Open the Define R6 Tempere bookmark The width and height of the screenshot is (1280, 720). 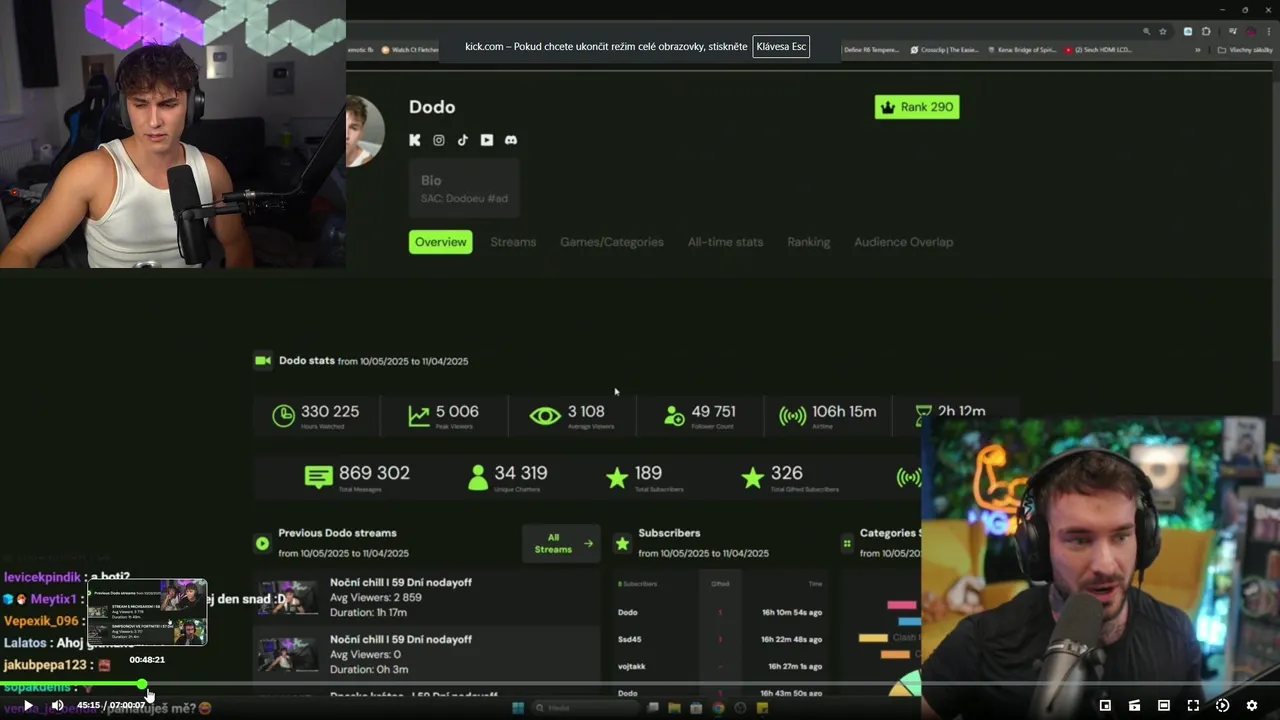(x=871, y=50)
